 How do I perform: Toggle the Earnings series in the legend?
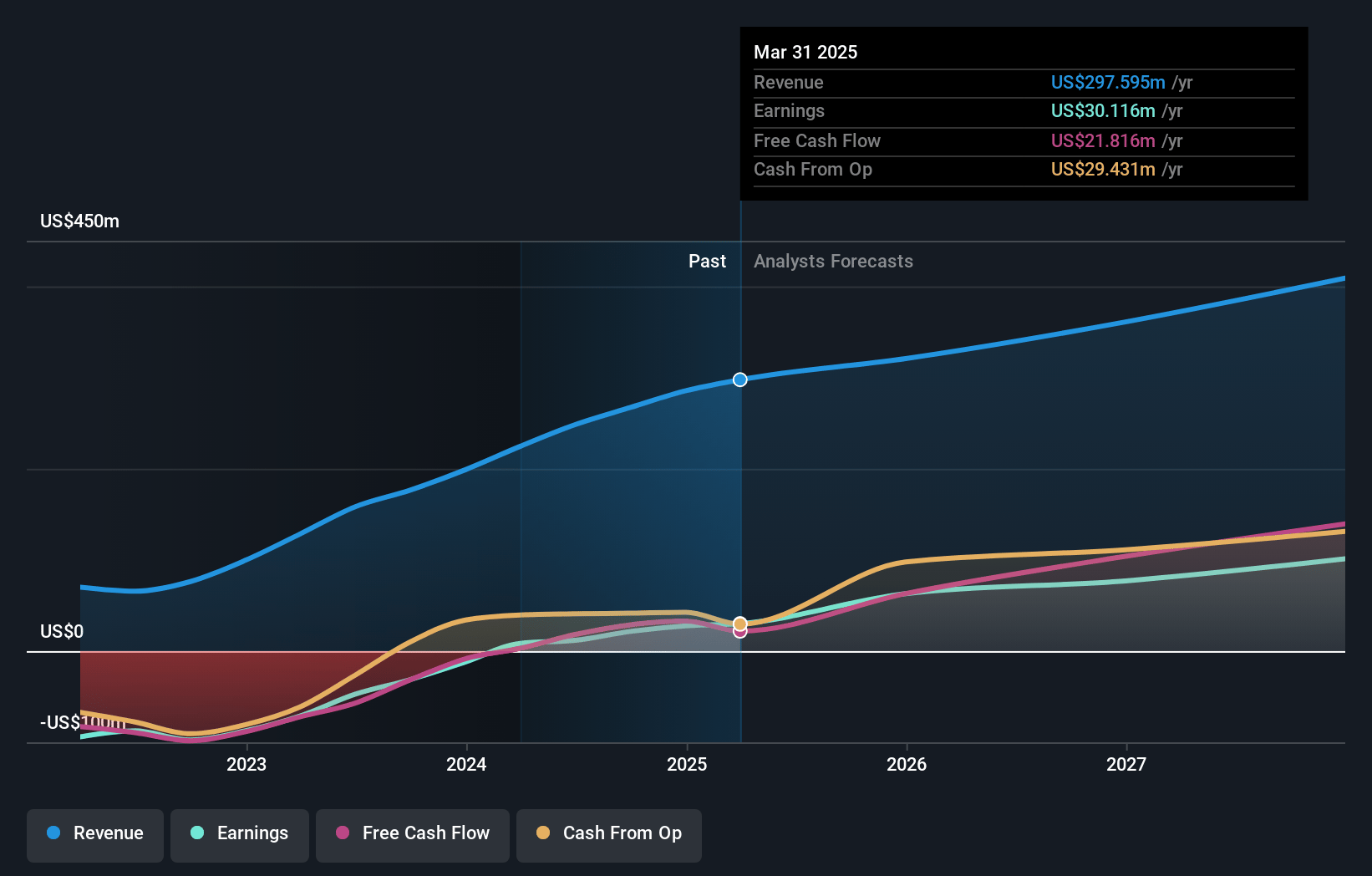[240, 835]
